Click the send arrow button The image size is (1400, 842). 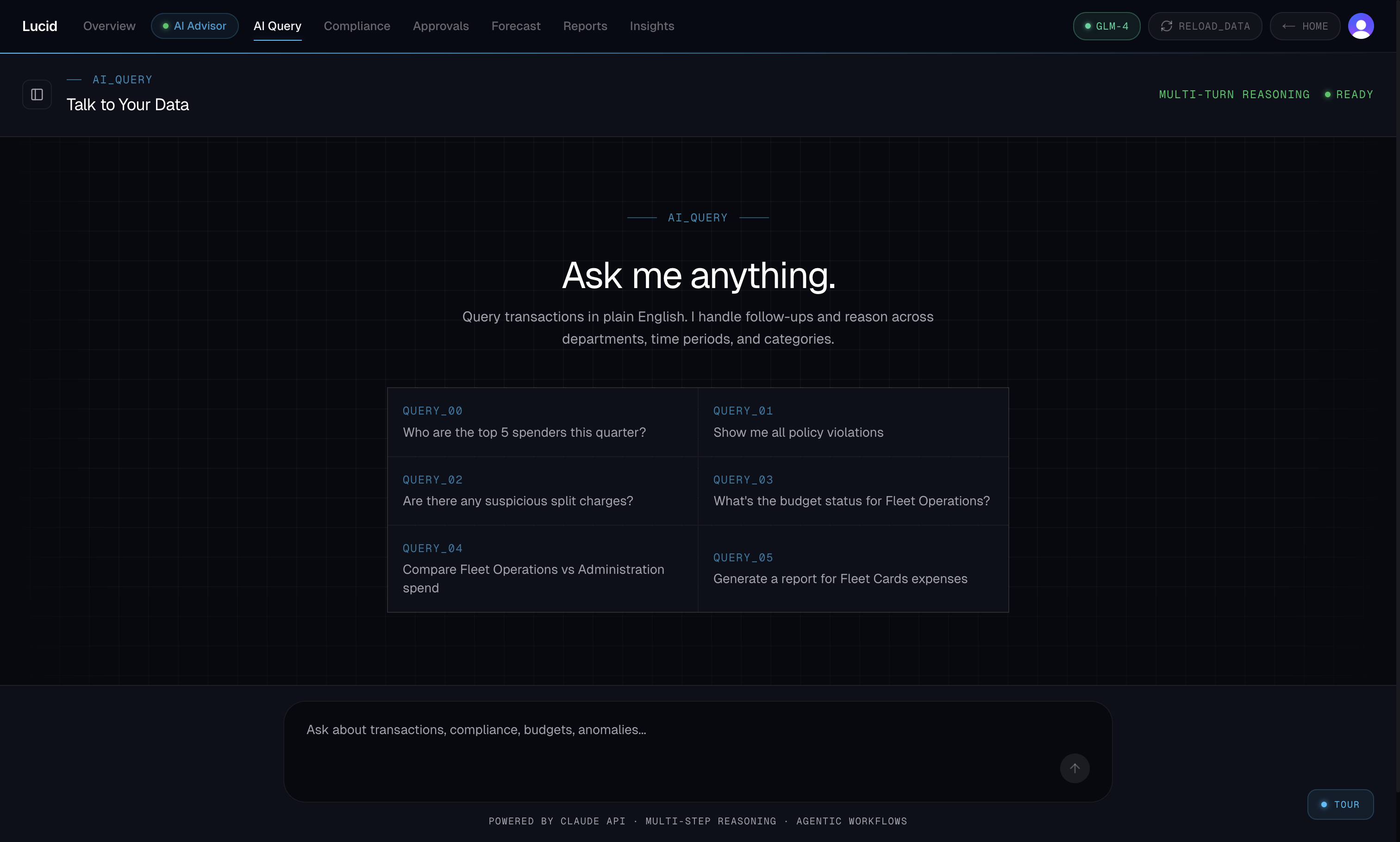click(1074, 768)
